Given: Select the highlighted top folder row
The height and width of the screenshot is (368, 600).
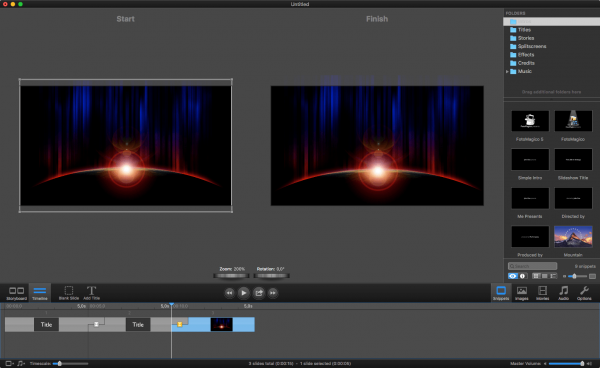Looking at the screenshot, I should click(551, 22).
